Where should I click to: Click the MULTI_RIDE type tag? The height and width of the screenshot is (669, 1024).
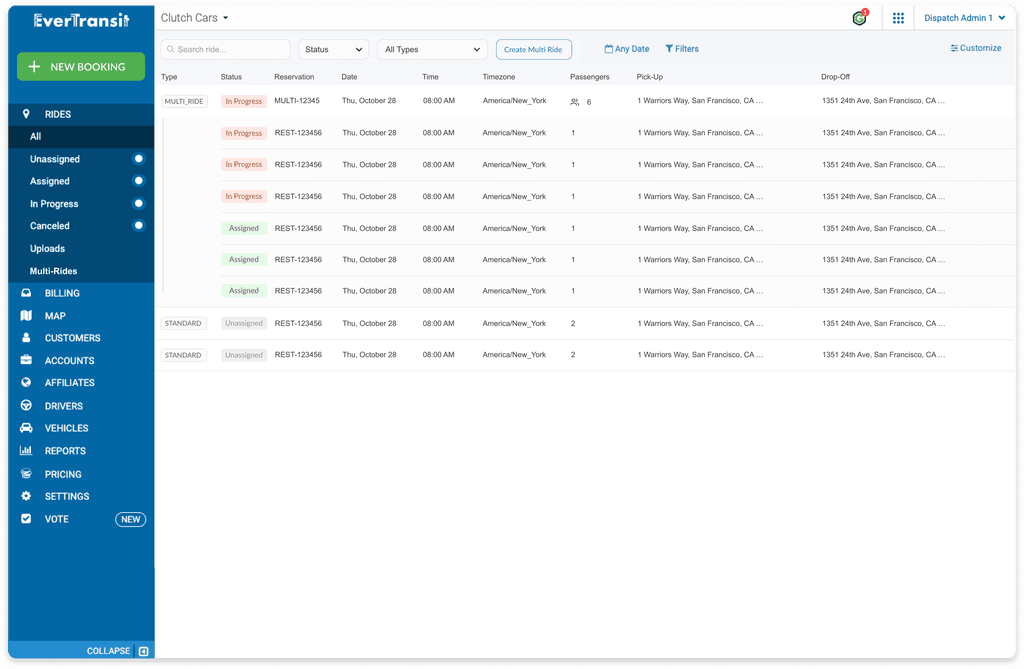point(184,101)
